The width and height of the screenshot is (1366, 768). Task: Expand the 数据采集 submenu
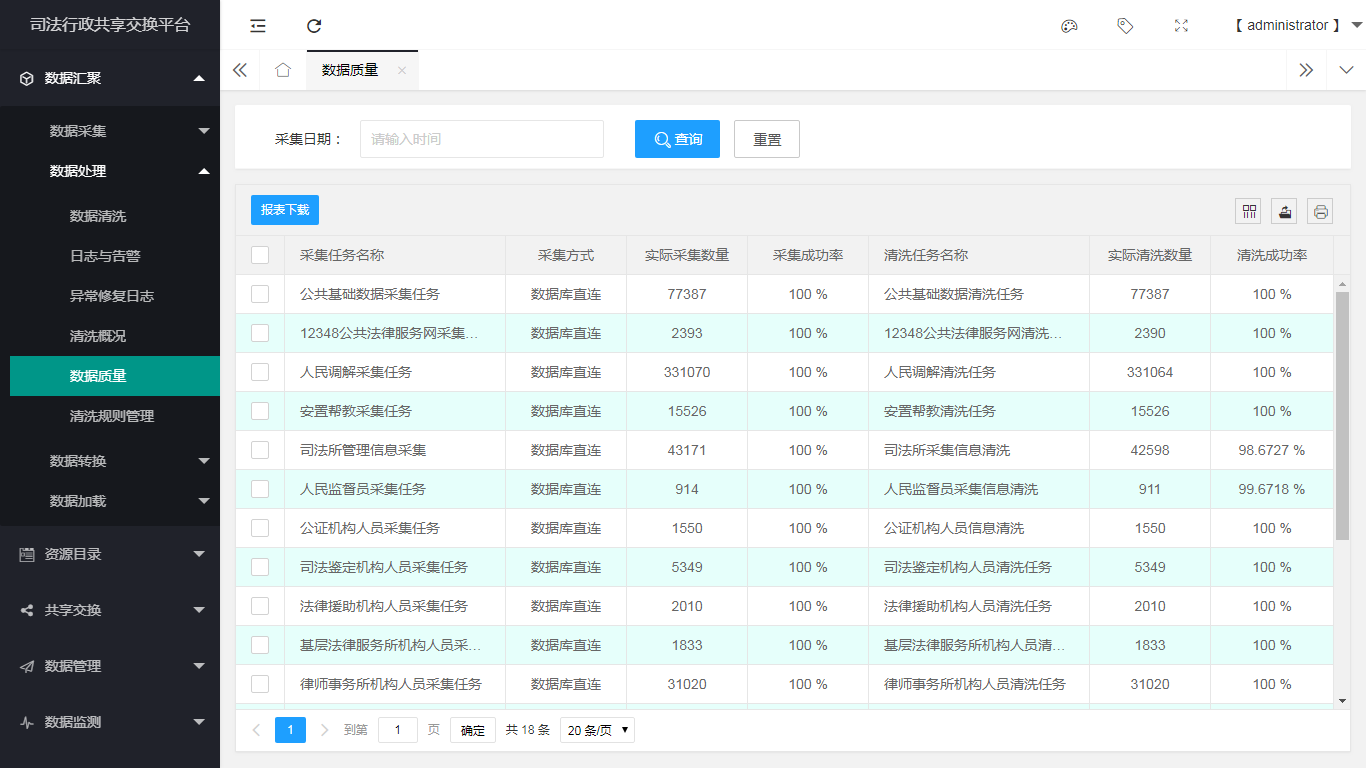pos(204,131)
